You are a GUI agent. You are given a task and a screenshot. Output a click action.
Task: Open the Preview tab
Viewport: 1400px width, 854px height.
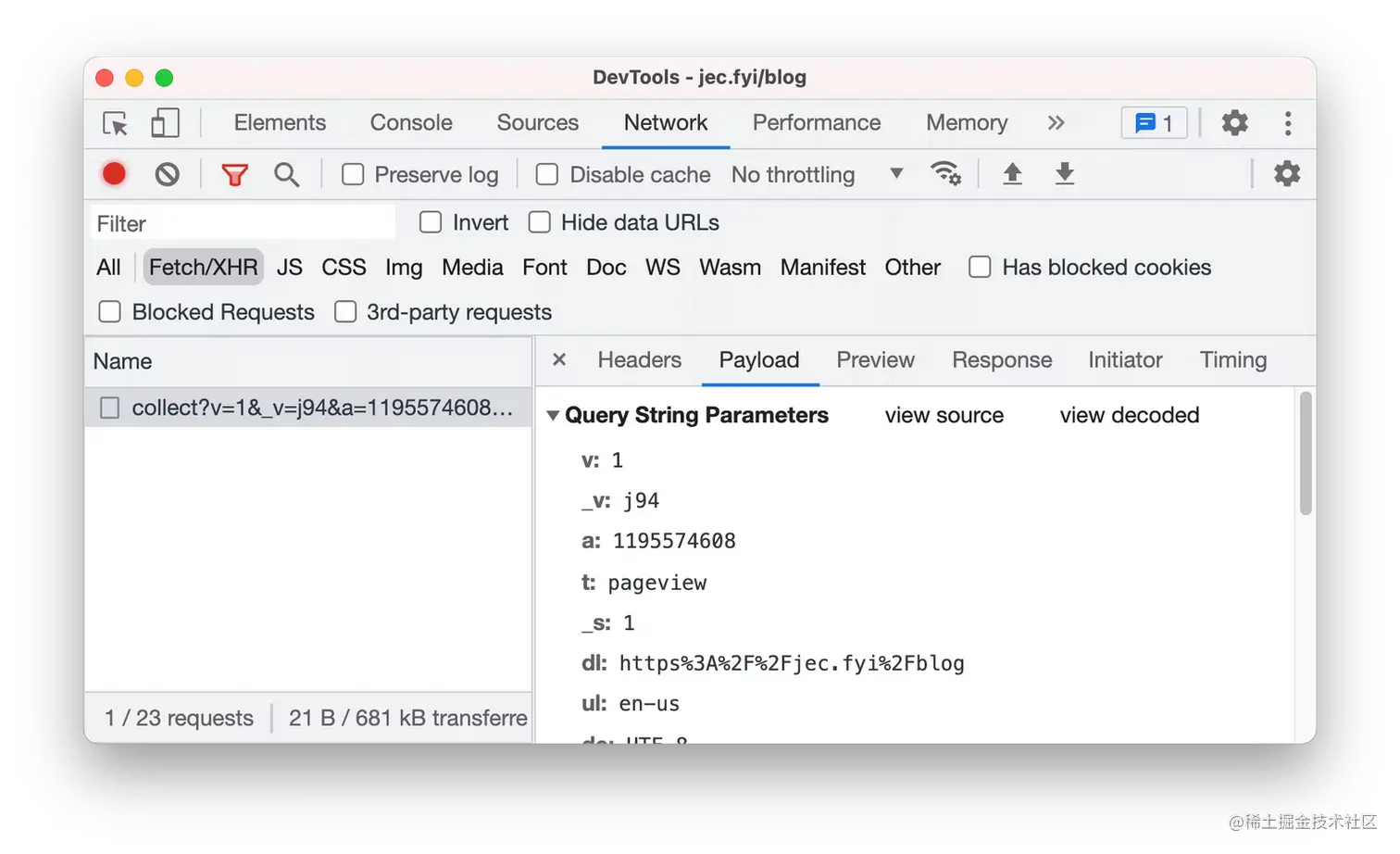click(x=875, y=359)
